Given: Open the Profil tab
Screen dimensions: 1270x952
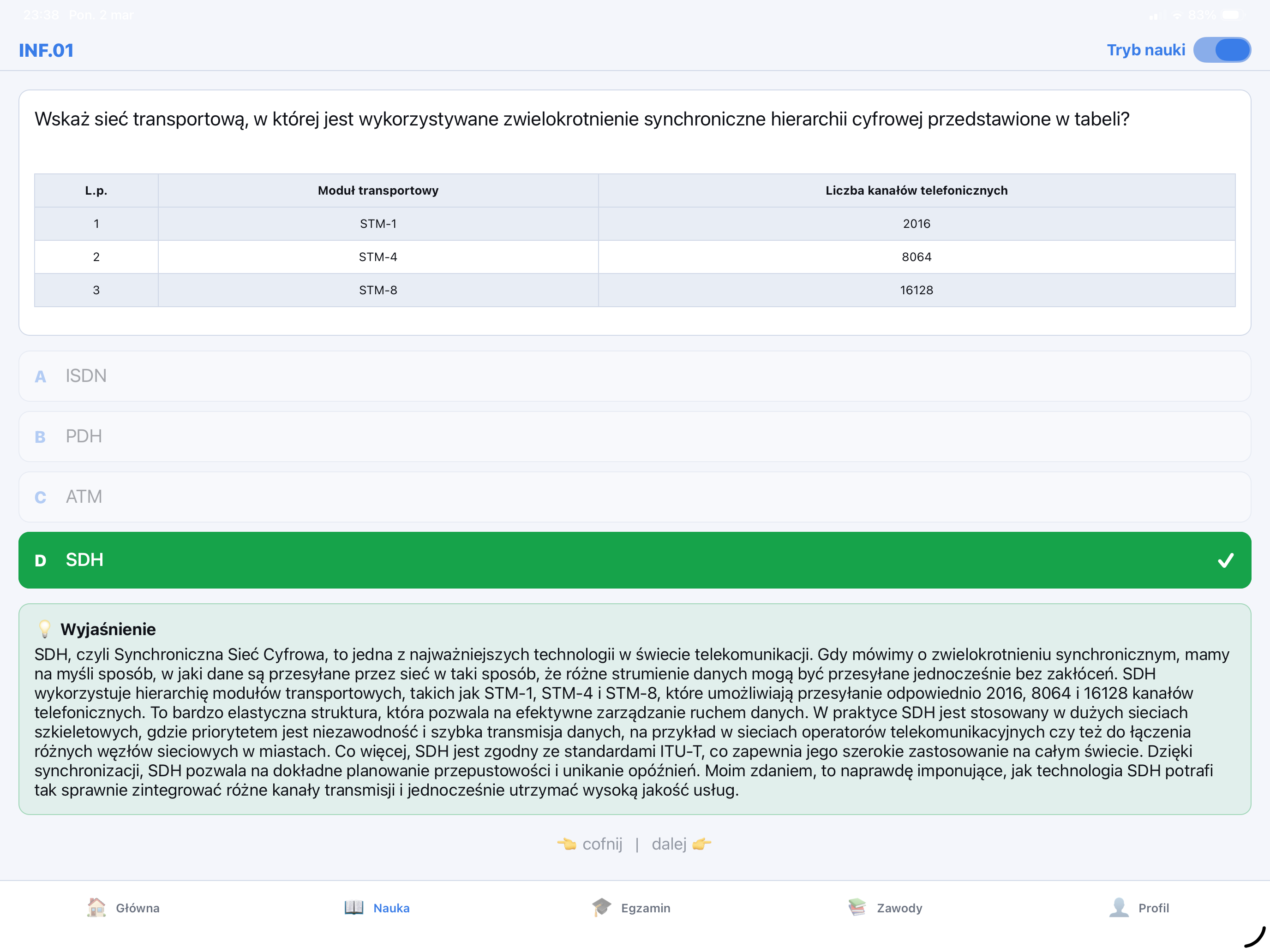Looking at the screenshot, I should pos(1139,908).
